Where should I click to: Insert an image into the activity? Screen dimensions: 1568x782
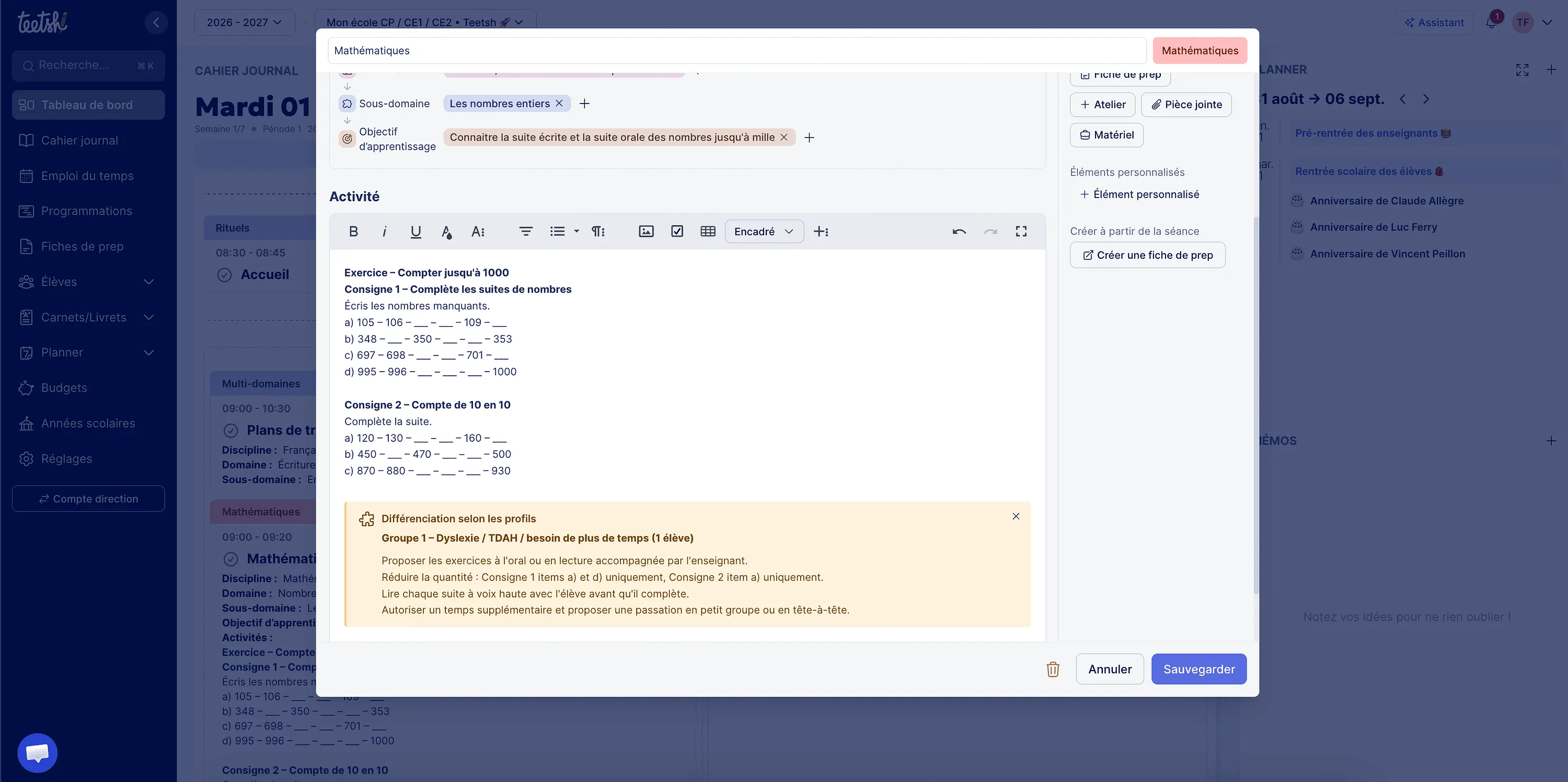(x=646, y=231)
